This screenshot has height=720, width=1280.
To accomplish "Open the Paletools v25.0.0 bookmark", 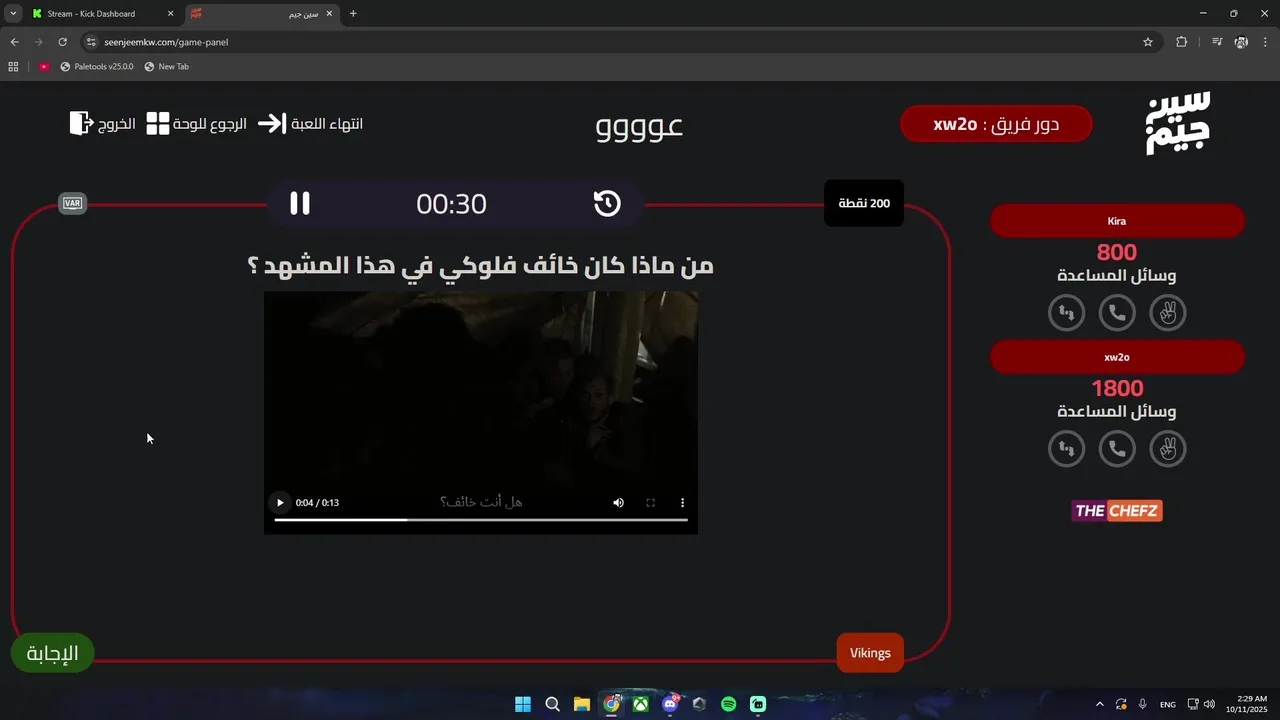I will pyautogui.click(x=97, y=66).
